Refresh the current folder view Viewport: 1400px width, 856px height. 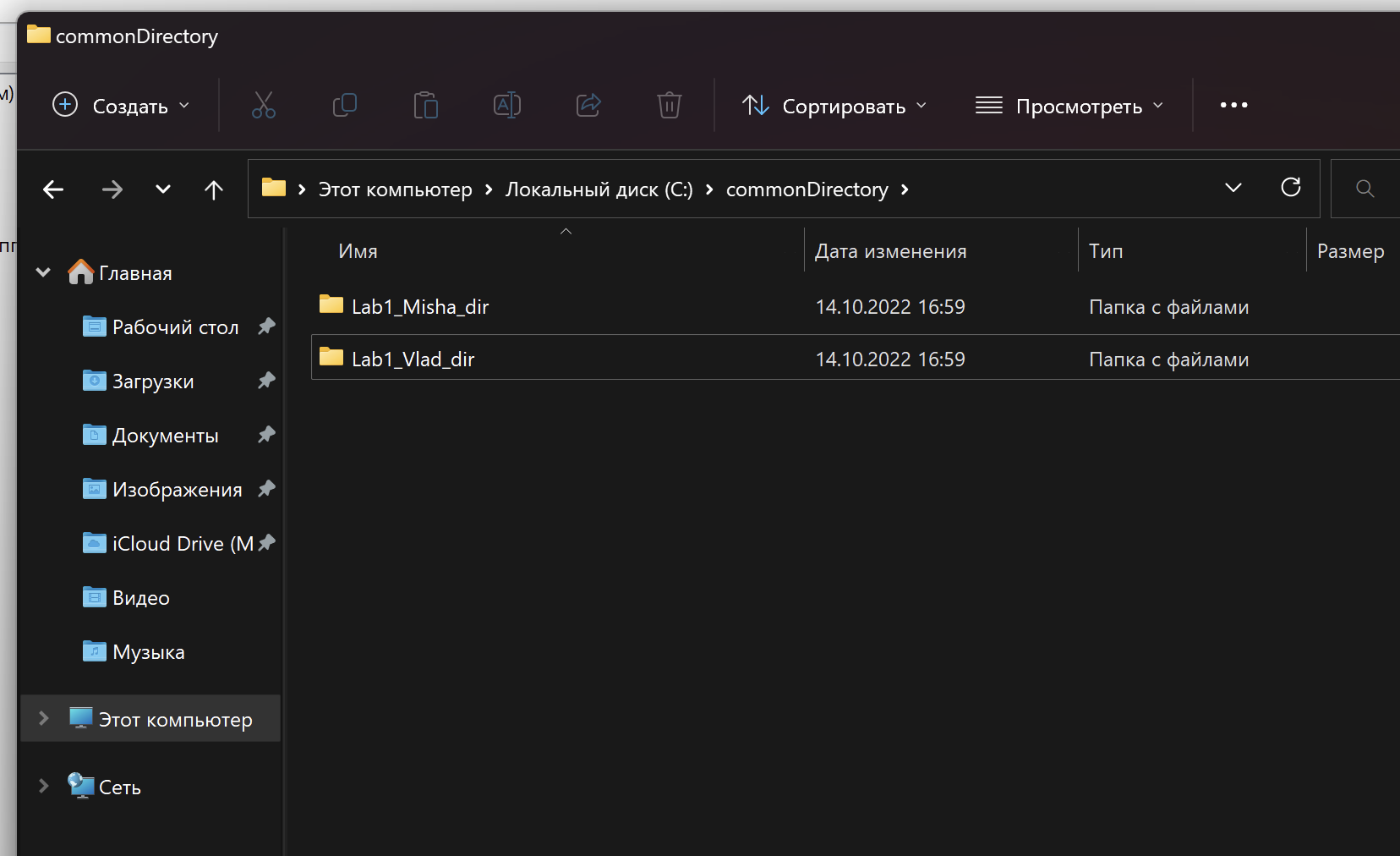click(1290, 188)
